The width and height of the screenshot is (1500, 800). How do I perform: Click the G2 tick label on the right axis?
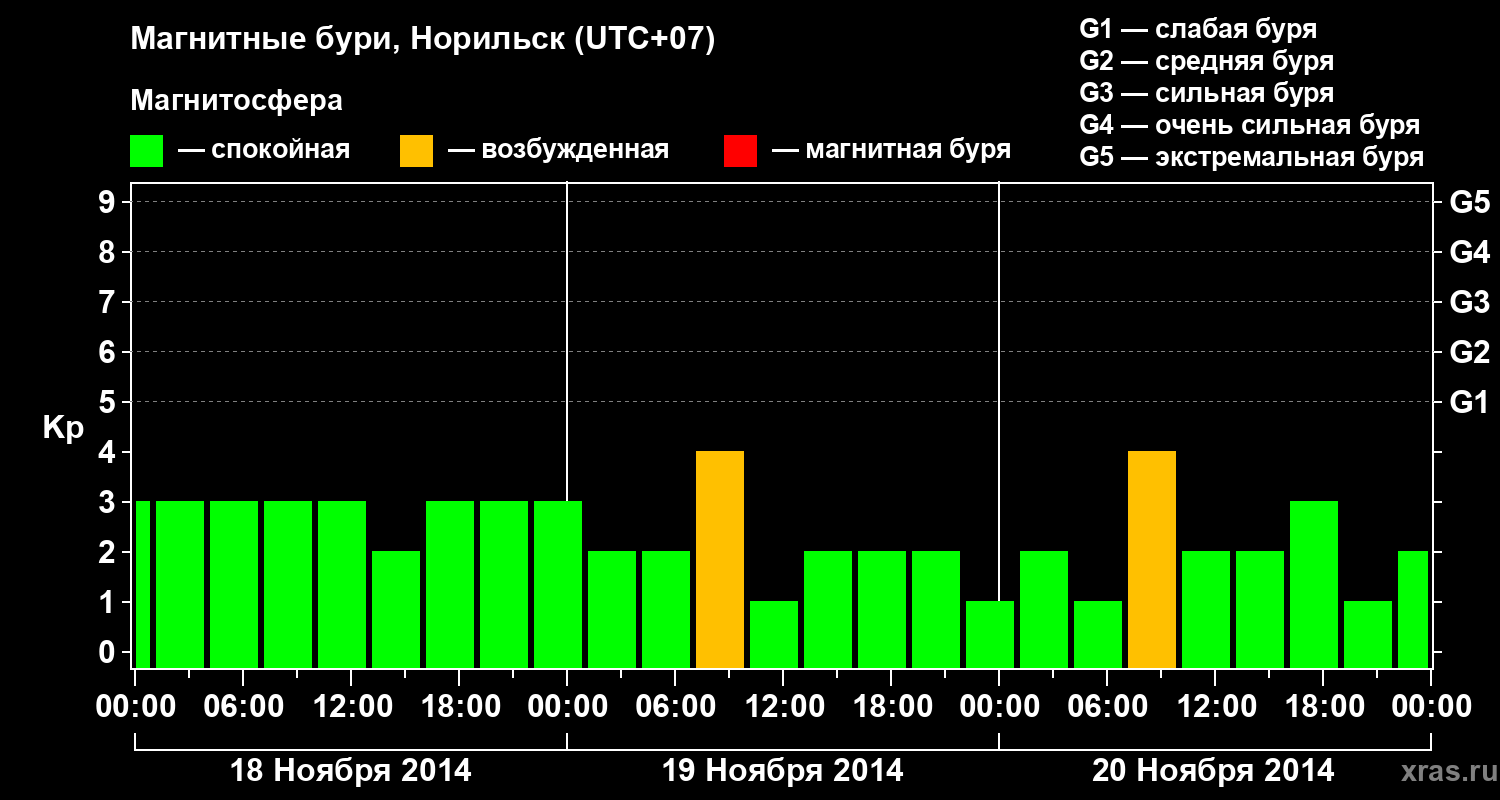[1469, 352]
